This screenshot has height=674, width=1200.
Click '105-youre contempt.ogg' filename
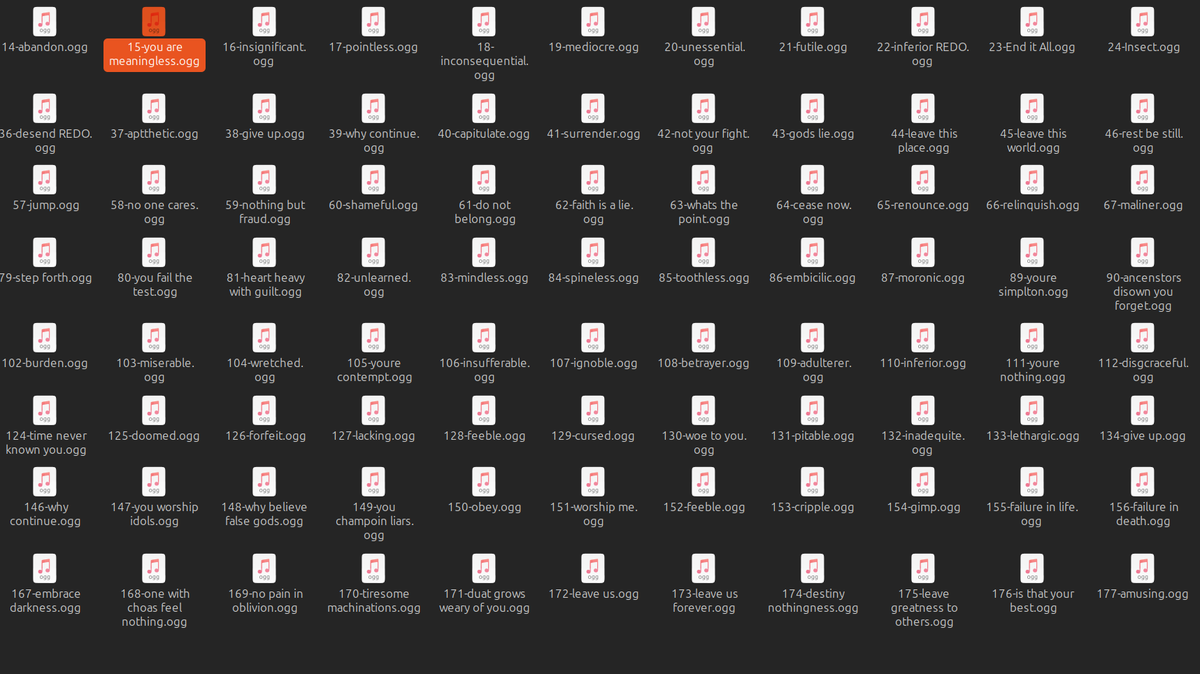374,370
